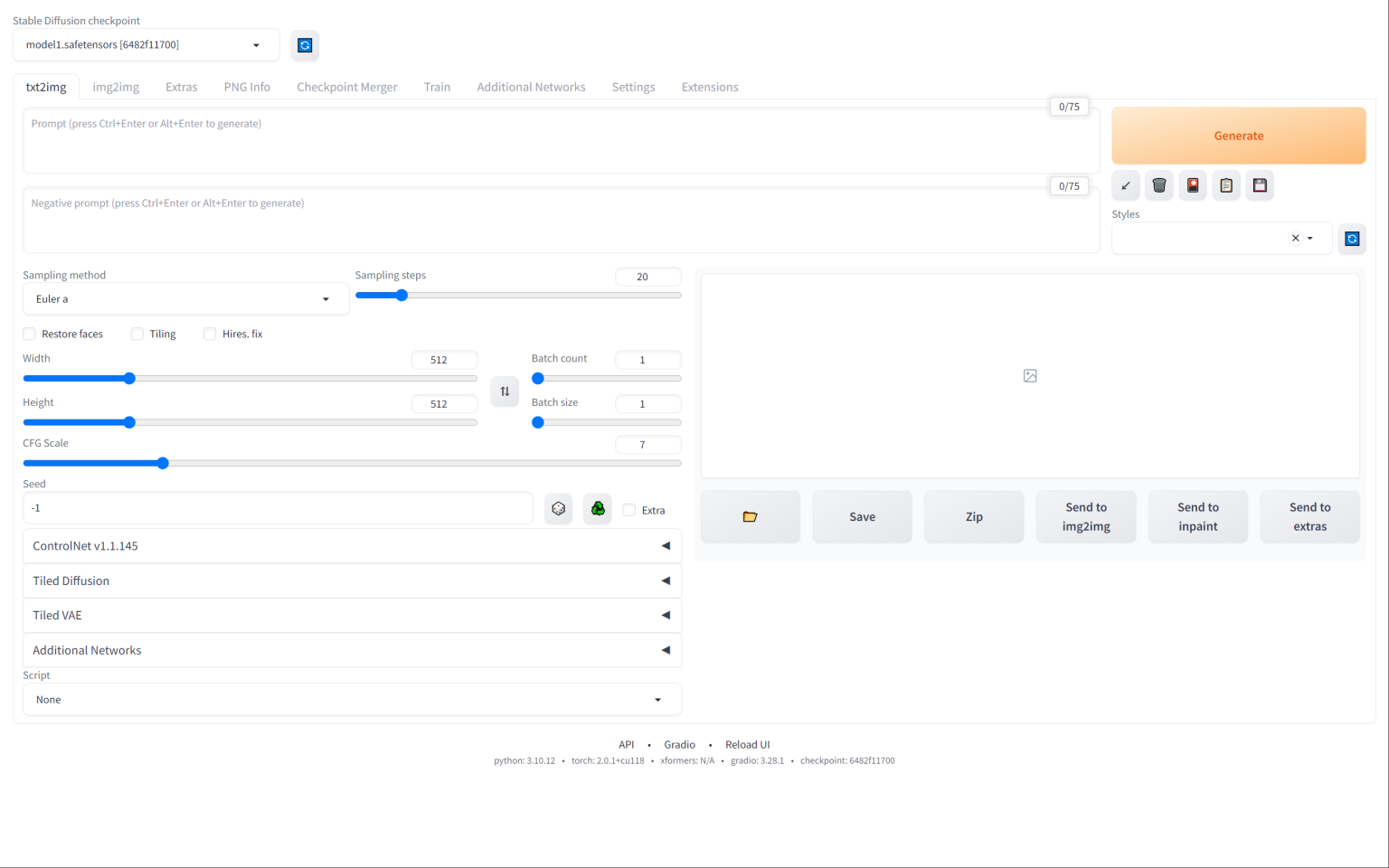The height and width of the screenshot is (868, 1389).
Task: Randomize seed with the dice icon
Action: tap(559, 509)
